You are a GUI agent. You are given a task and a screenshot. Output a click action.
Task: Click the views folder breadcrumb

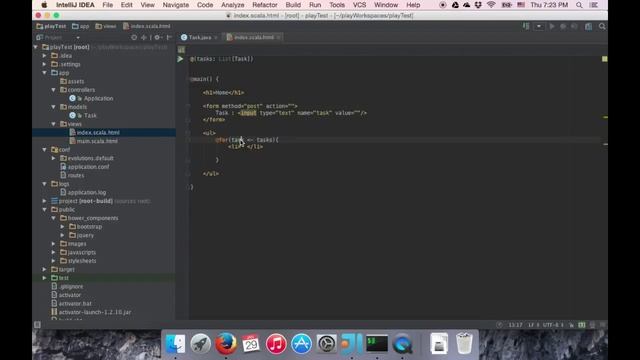(x=106, y=26)
